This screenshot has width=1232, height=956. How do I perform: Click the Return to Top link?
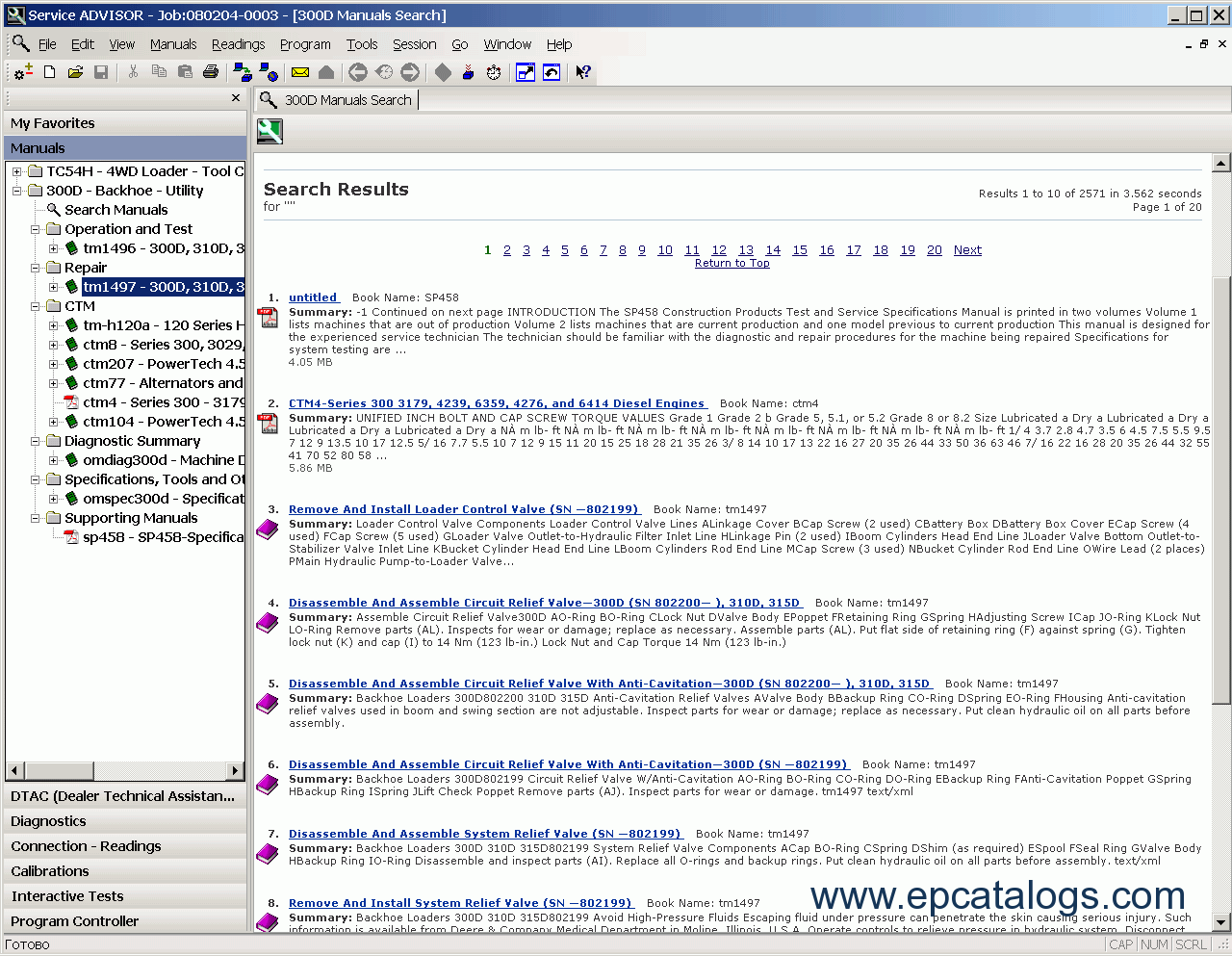coord(732,263)
